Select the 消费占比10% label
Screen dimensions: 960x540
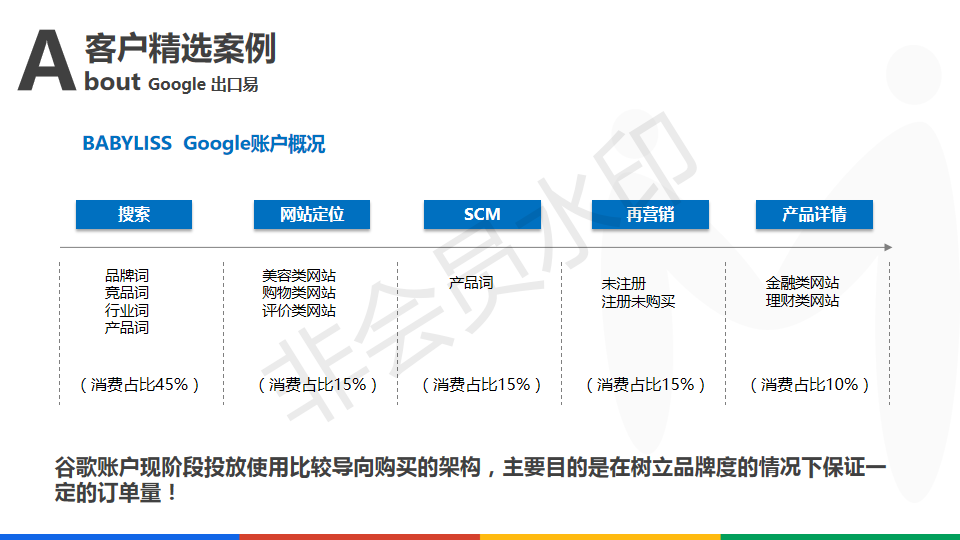coord(809,384)
